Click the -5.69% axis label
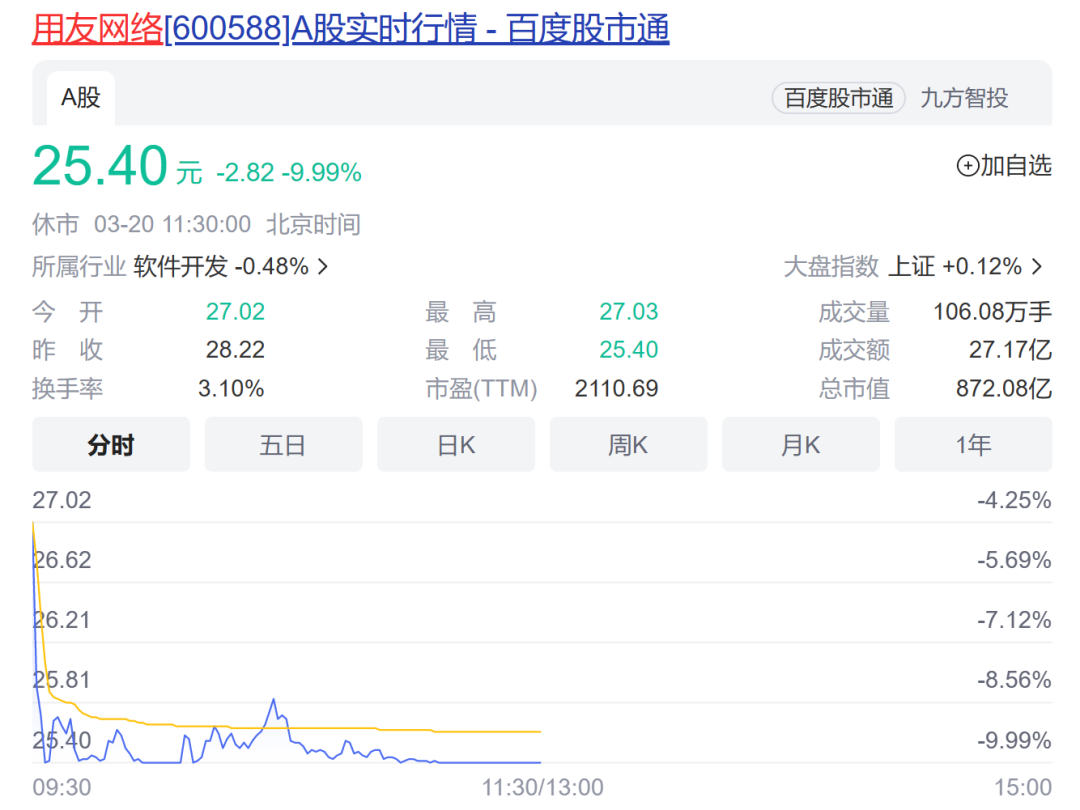This screenshot has height=810, width=1080. pos(1014,560)
